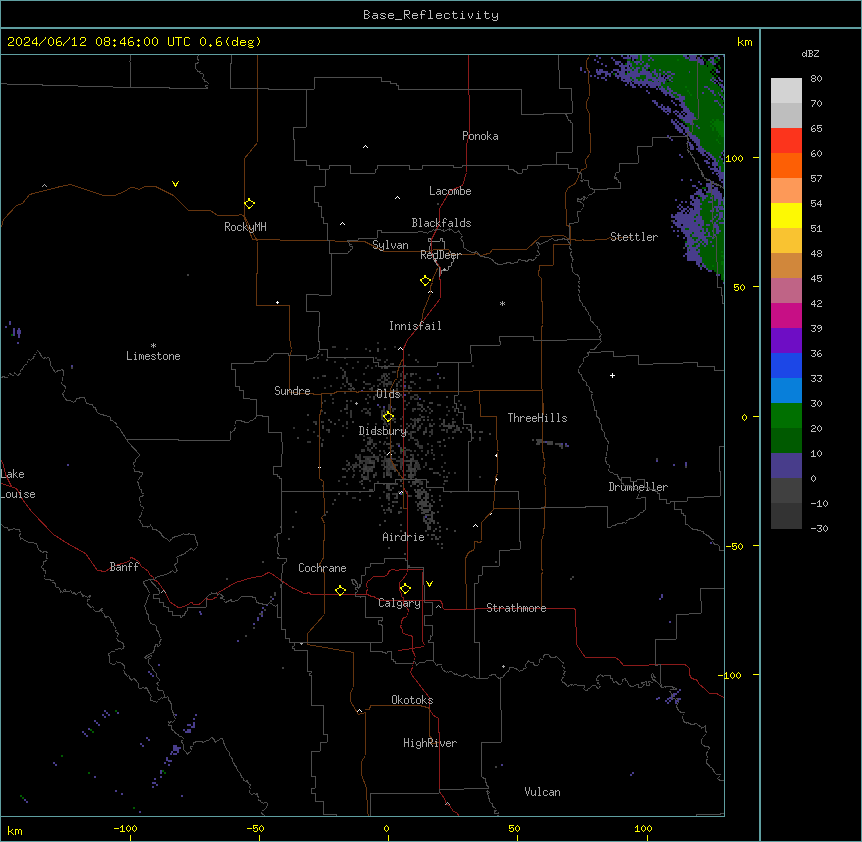Screen dimensions: 862x842
Task: Click the Blackfalds town label
Action: pyautogui.click(x=441, y=223)
